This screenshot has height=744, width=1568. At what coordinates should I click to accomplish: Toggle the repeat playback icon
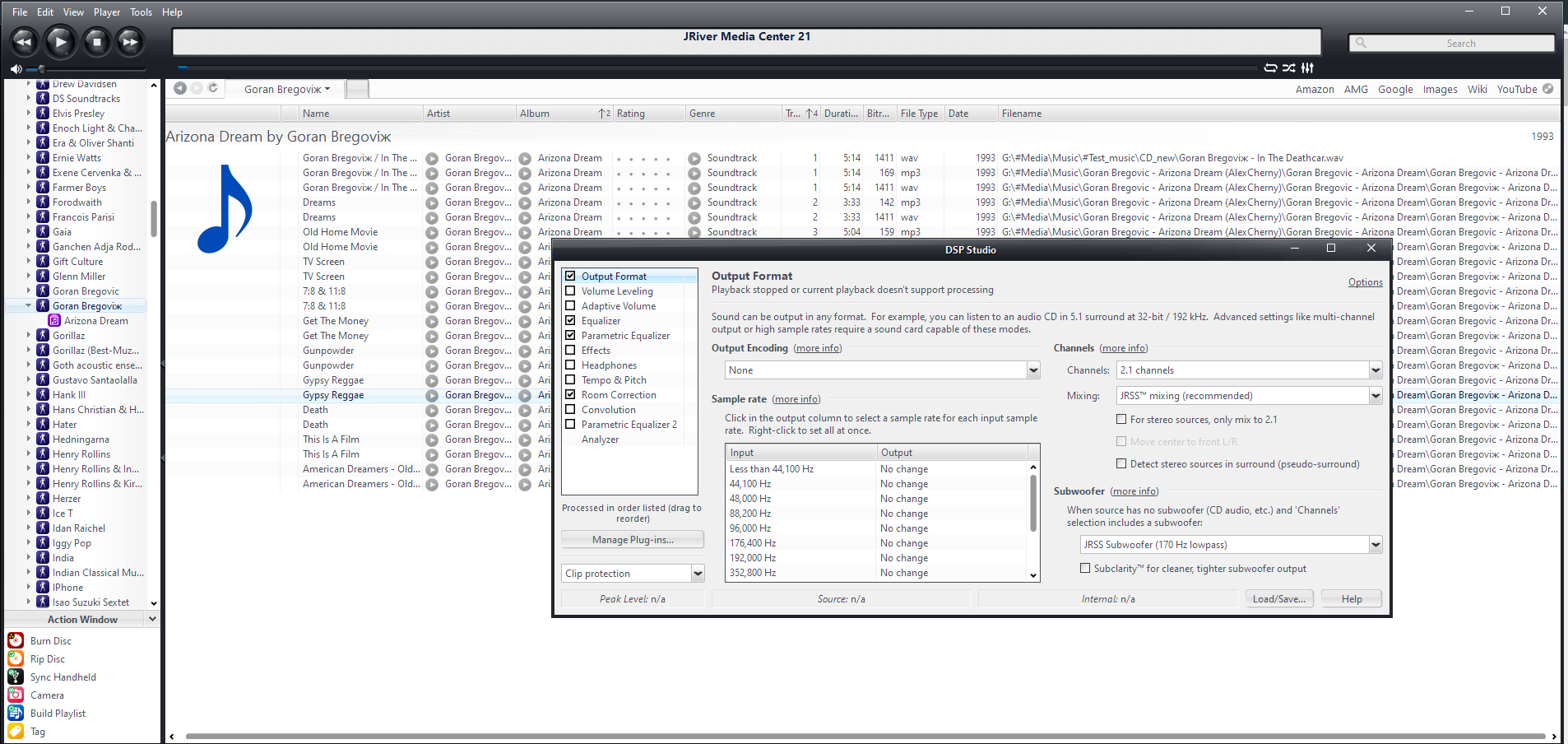coord(1271,68)
